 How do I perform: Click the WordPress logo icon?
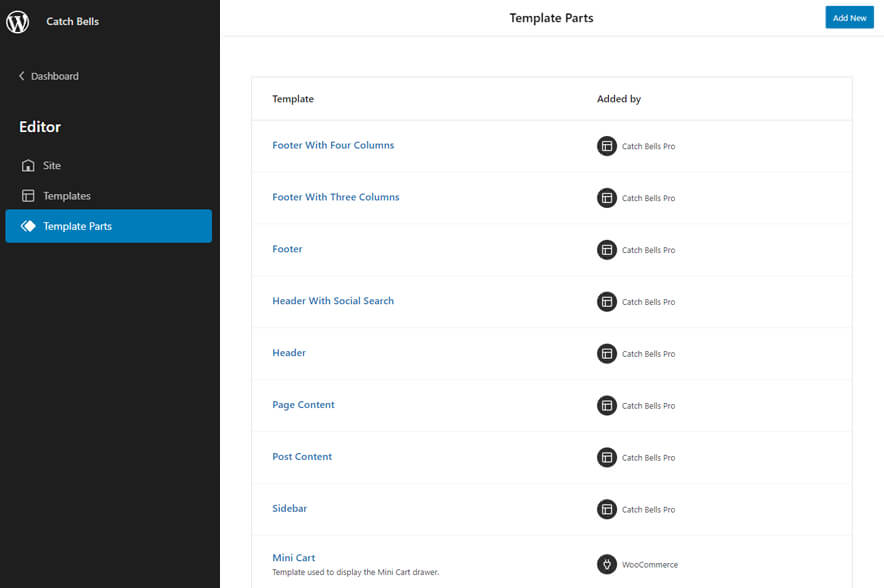point(16,21)
